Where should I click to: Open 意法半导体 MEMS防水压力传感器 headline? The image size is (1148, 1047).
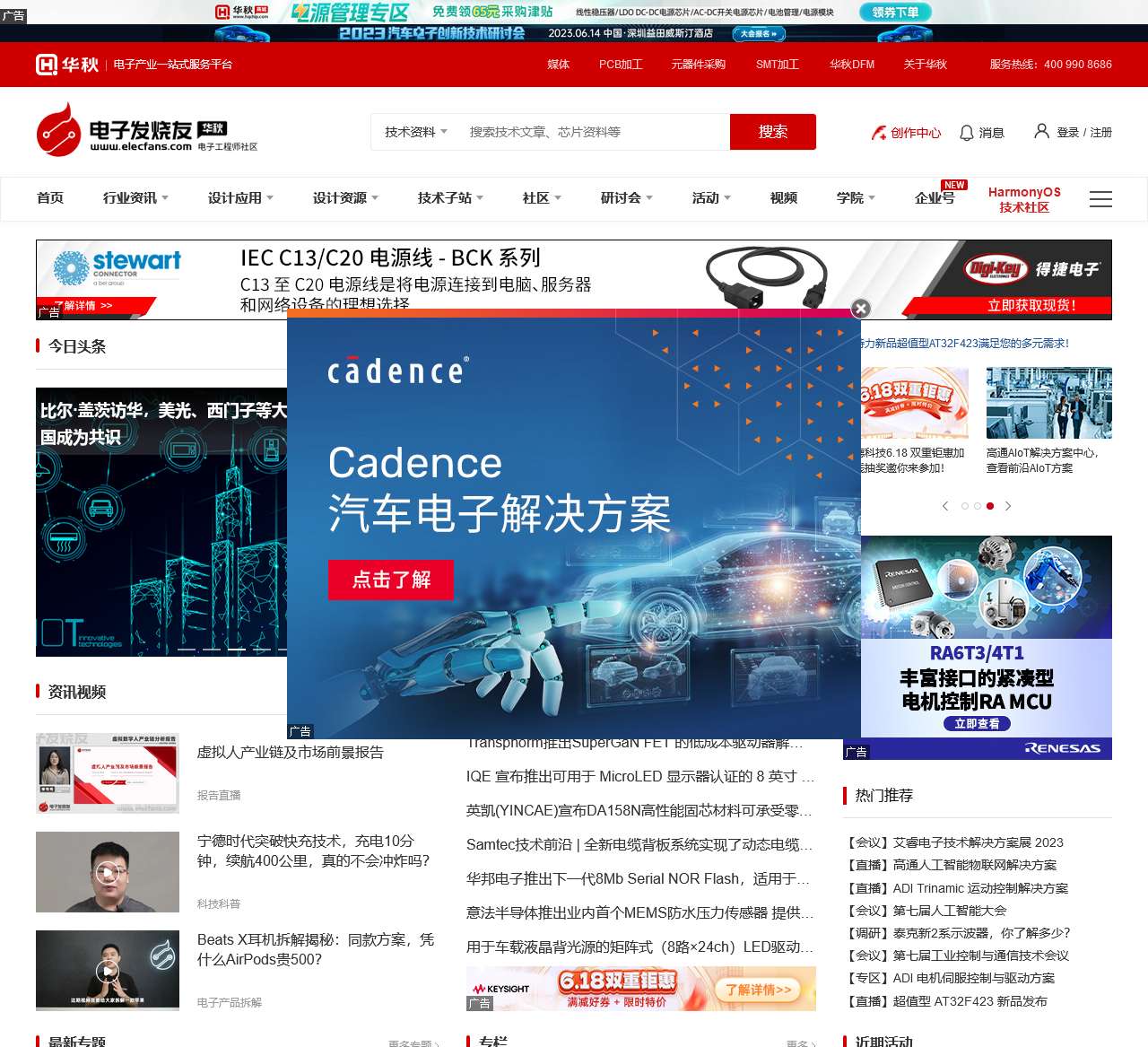tap(640, 912)
